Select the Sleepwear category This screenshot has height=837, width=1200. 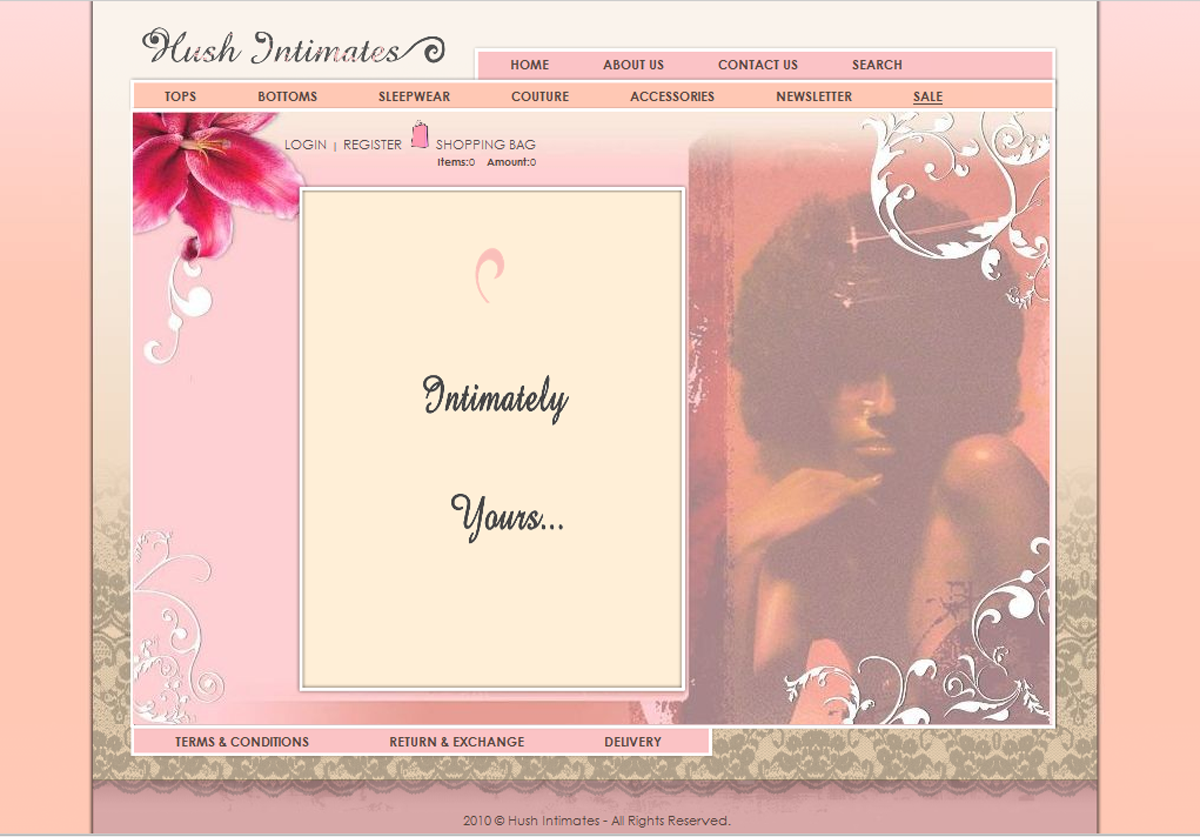pyautogui.click(x=414, y=97)
